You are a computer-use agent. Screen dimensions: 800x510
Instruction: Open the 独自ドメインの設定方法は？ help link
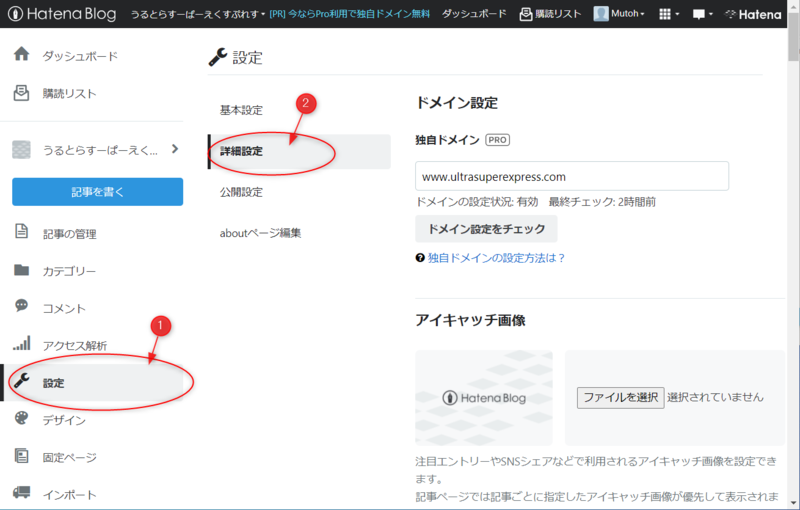[496, 258]
